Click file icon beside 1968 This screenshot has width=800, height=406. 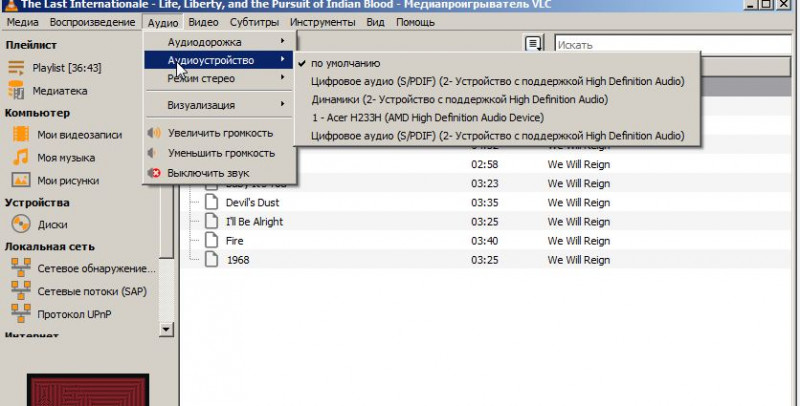point(211,259)
